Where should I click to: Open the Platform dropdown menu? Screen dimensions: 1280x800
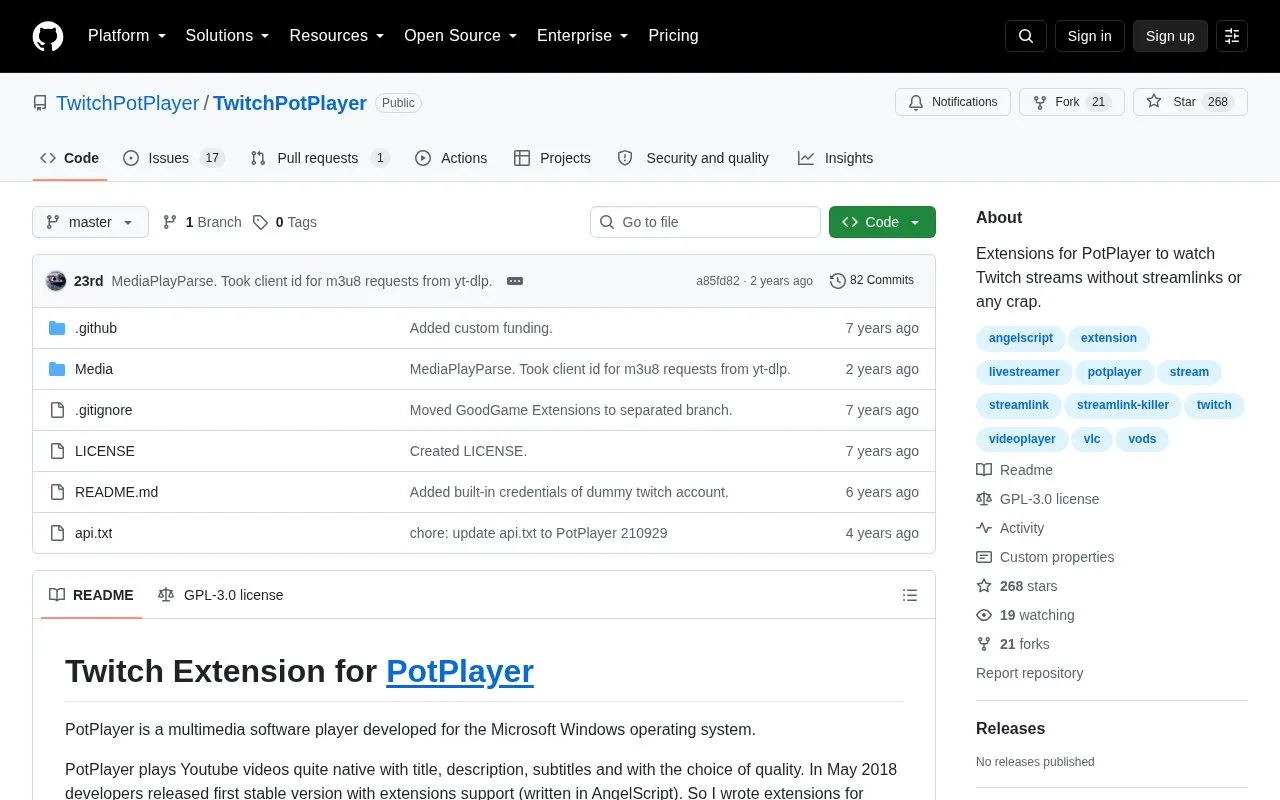click(x=127, y=36)
